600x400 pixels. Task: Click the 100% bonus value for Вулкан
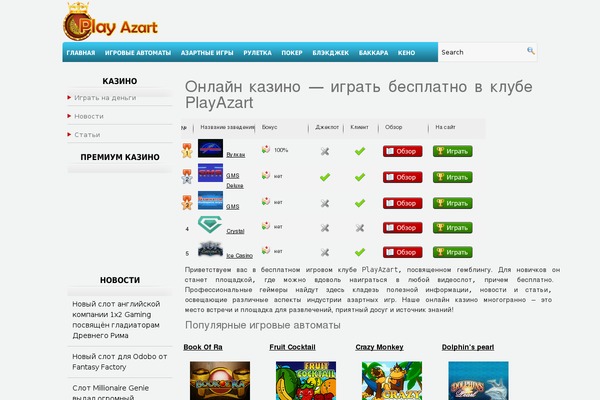coord(281,150)
